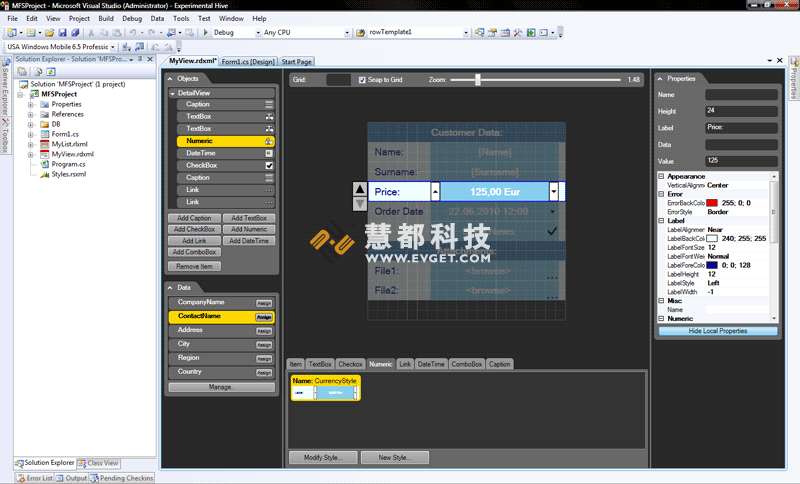Expand the References node in Solution Explorer
The width and height of the screenshot is (800, 484).
point(31,114)
